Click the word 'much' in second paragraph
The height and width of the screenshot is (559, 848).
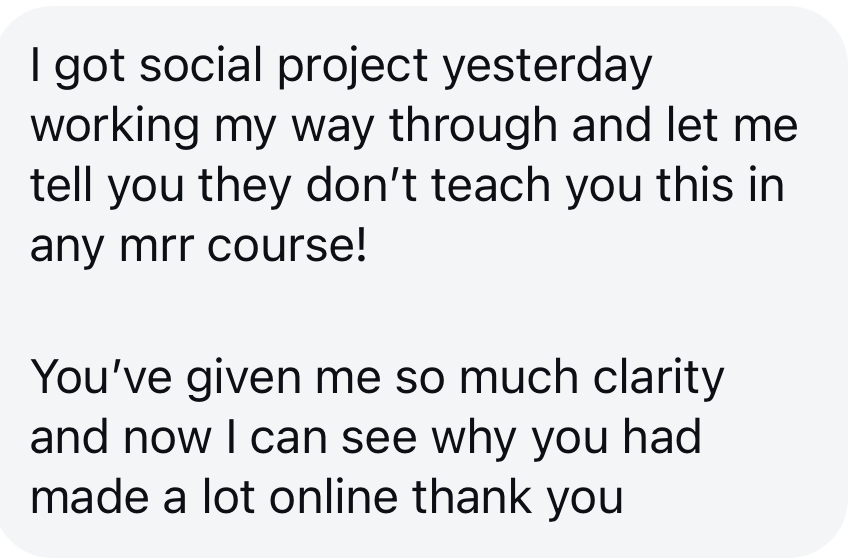(x=518, y=377)
